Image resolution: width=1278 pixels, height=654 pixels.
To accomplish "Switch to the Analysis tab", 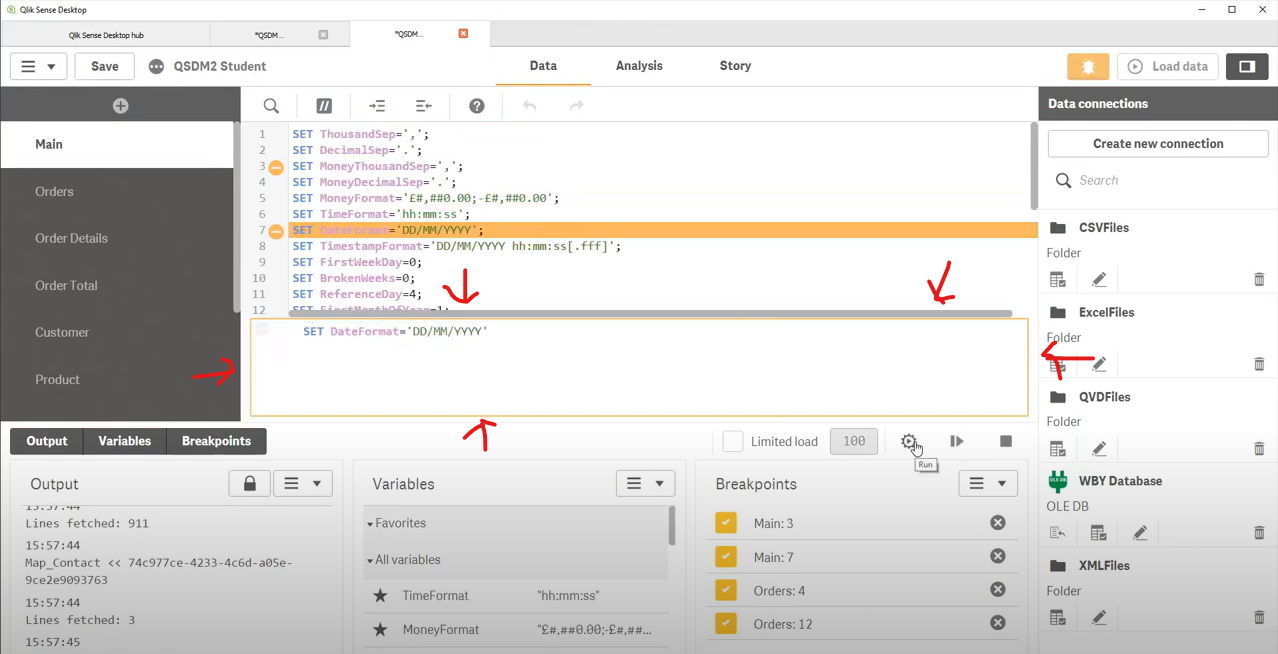I will pos(639,66).
